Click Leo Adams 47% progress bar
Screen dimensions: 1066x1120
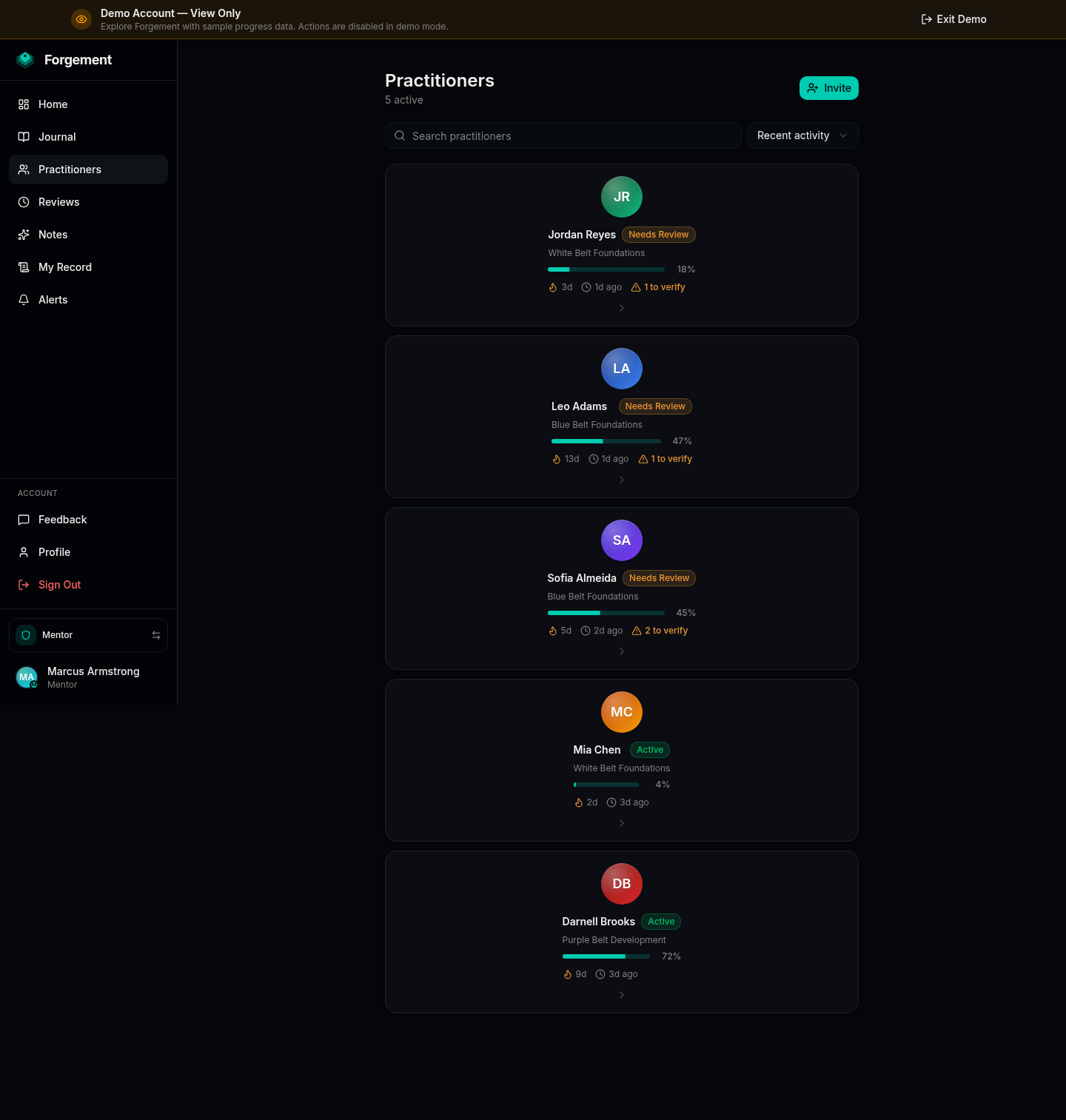(606, 441)
